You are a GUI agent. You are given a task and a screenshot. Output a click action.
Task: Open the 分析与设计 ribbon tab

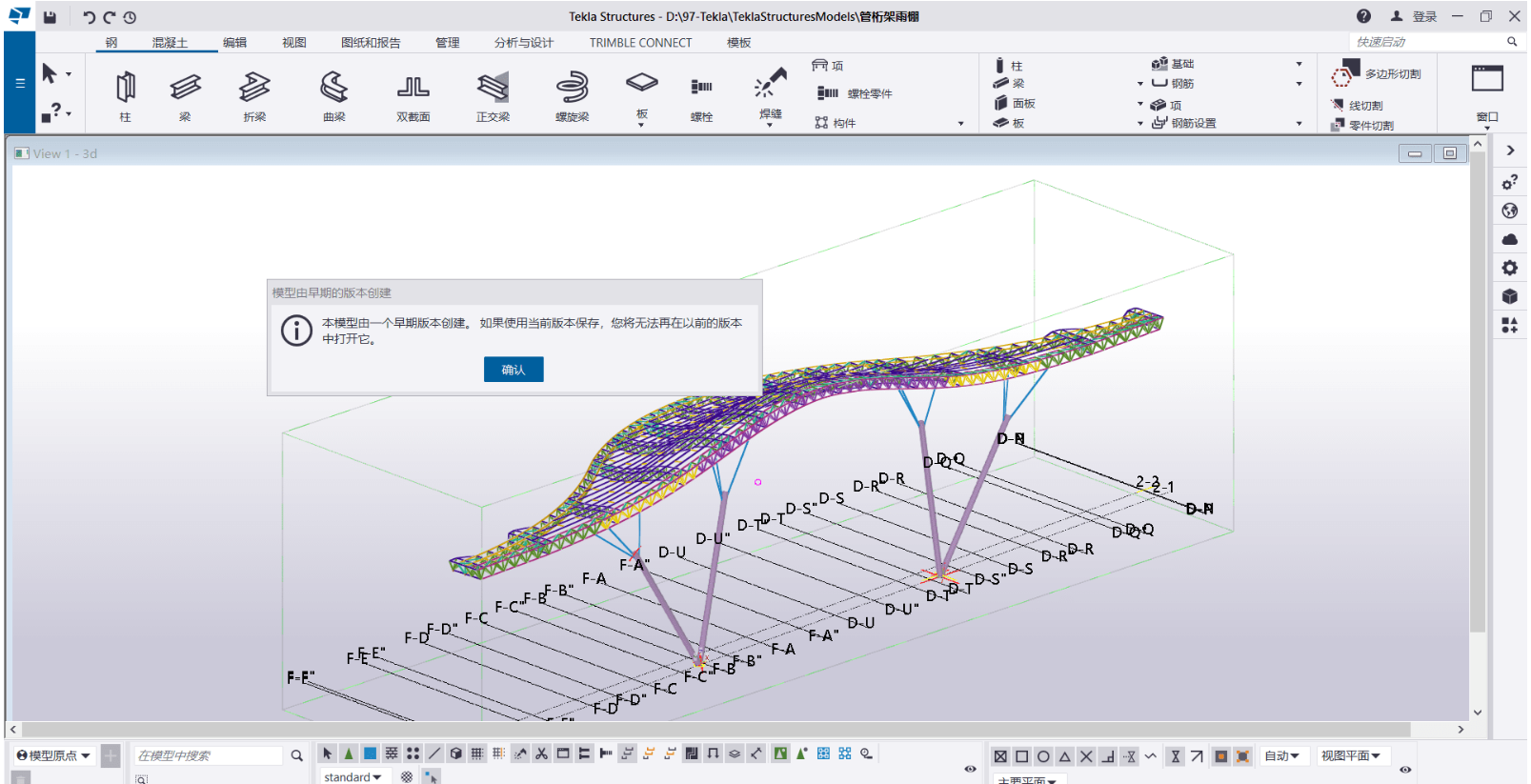tap(523, 43)
